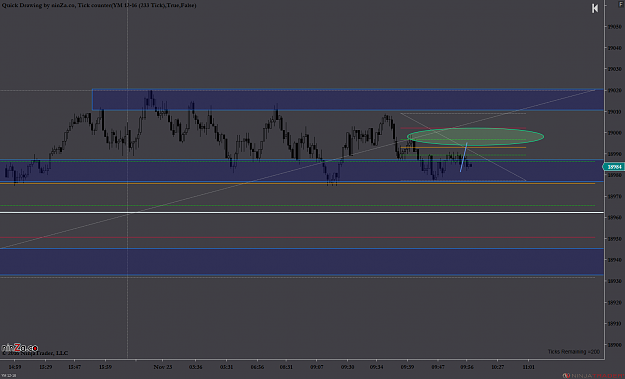Click the Nov 23 date label on time axis

[x=163, y=367]
